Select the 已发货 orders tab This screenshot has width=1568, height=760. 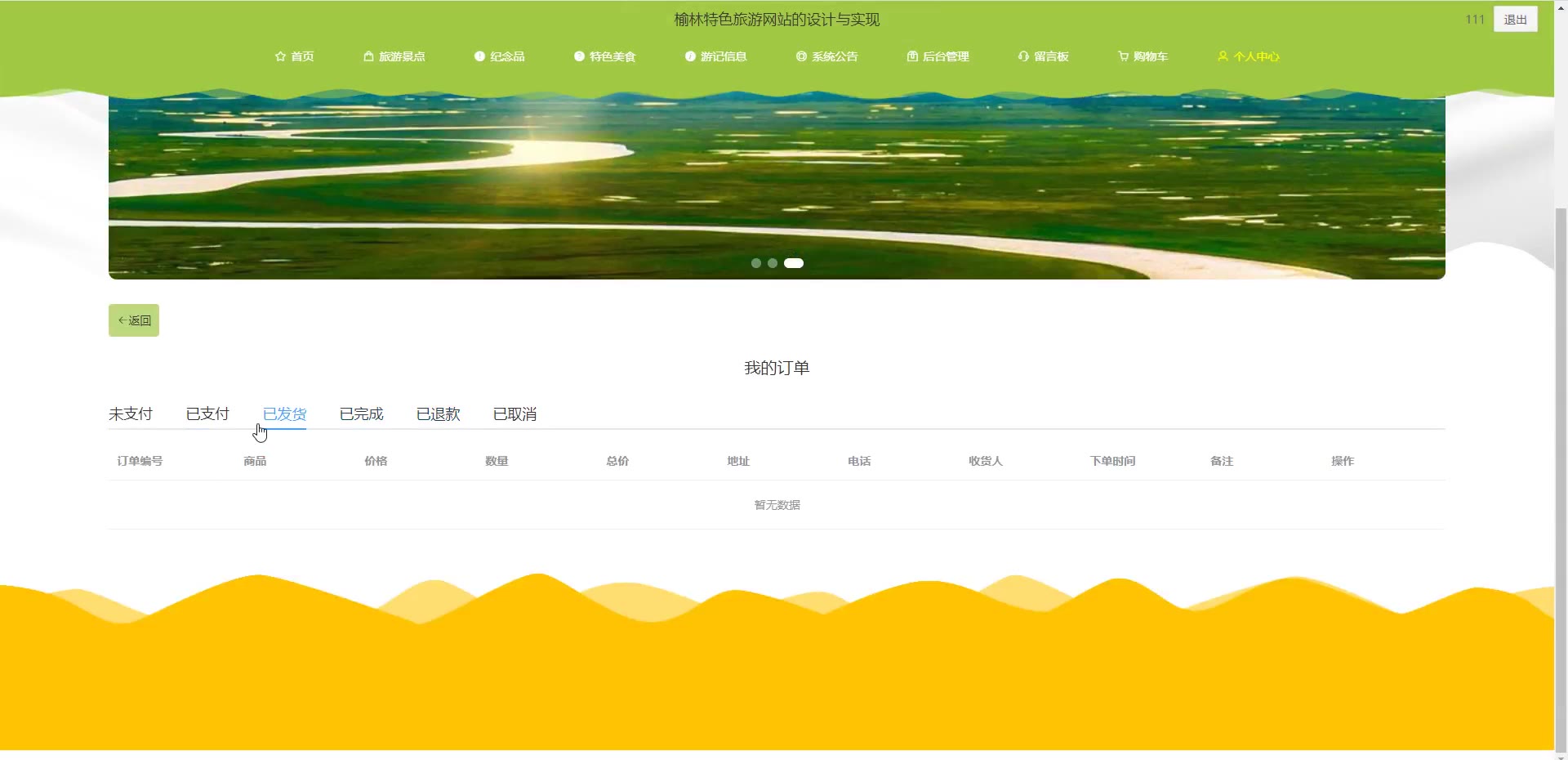(284, 414)
